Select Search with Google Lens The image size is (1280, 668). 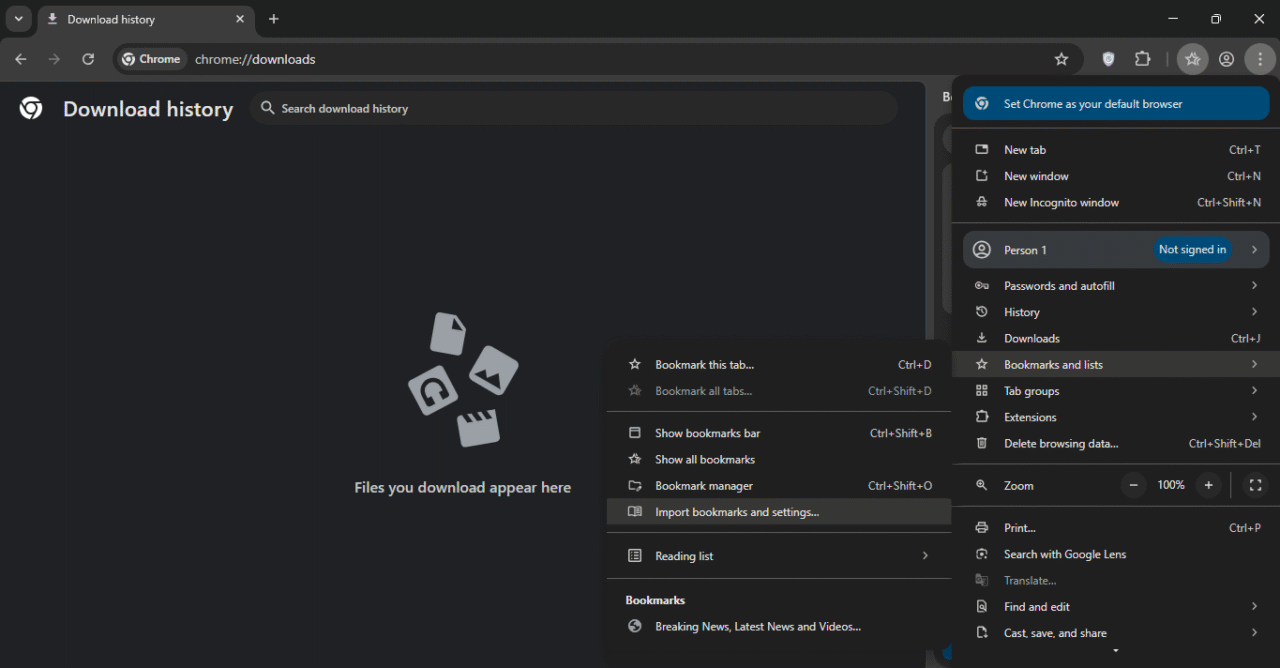[1116, 554]
